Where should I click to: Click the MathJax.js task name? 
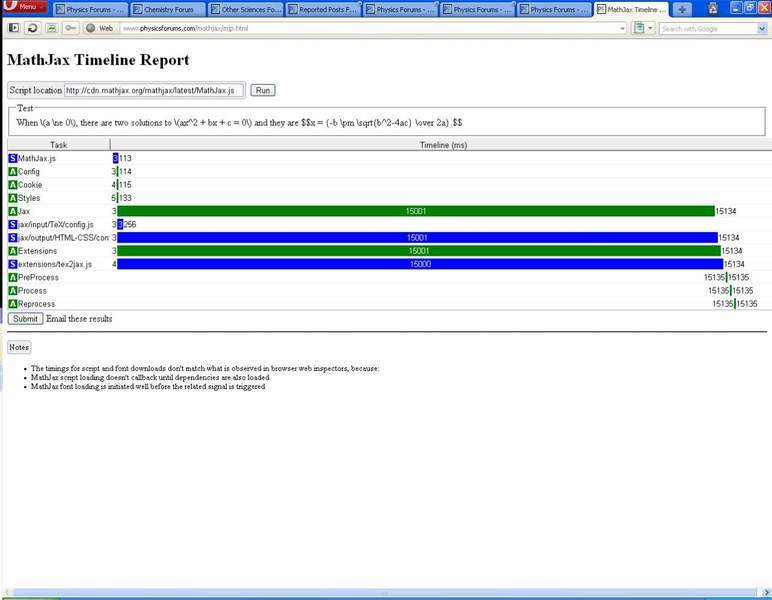37,158
